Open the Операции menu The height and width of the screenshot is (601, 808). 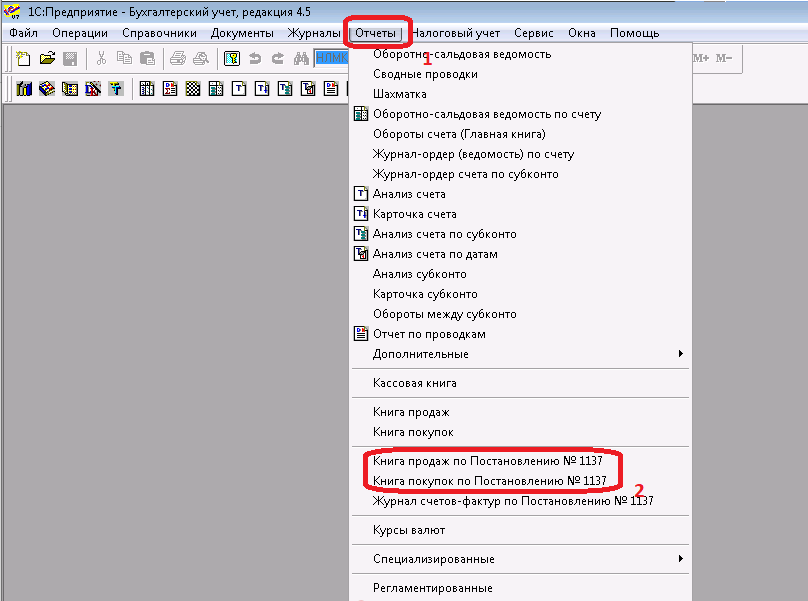click(80, 33)
